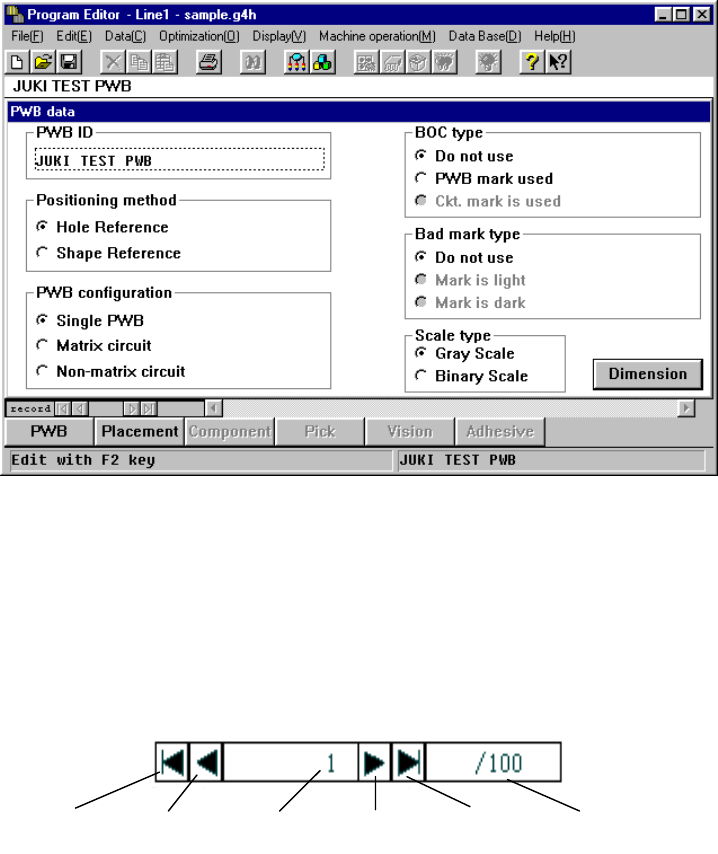The width and height of the screenshot is (718, 854).
Task: Open the File(F) menu
Action: 27,36
